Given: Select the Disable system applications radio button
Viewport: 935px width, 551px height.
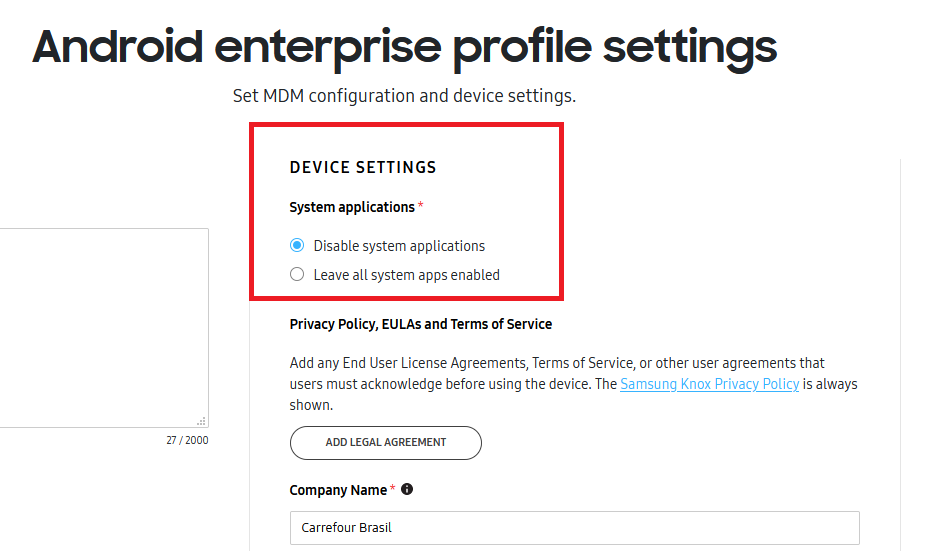Looking at the screenshot, I should tap(297, 246).
